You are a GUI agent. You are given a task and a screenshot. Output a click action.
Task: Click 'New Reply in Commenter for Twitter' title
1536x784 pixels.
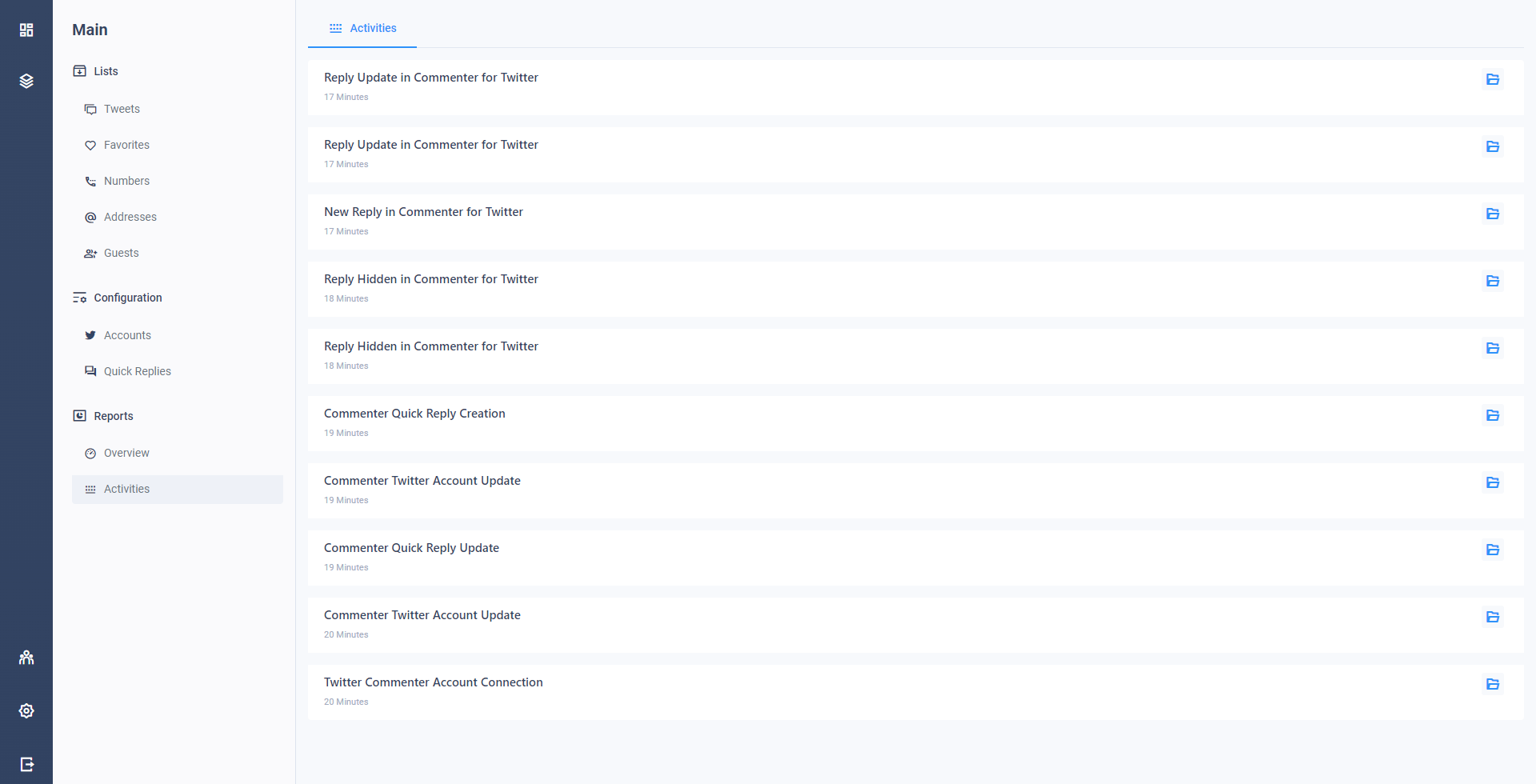(423, 212)
